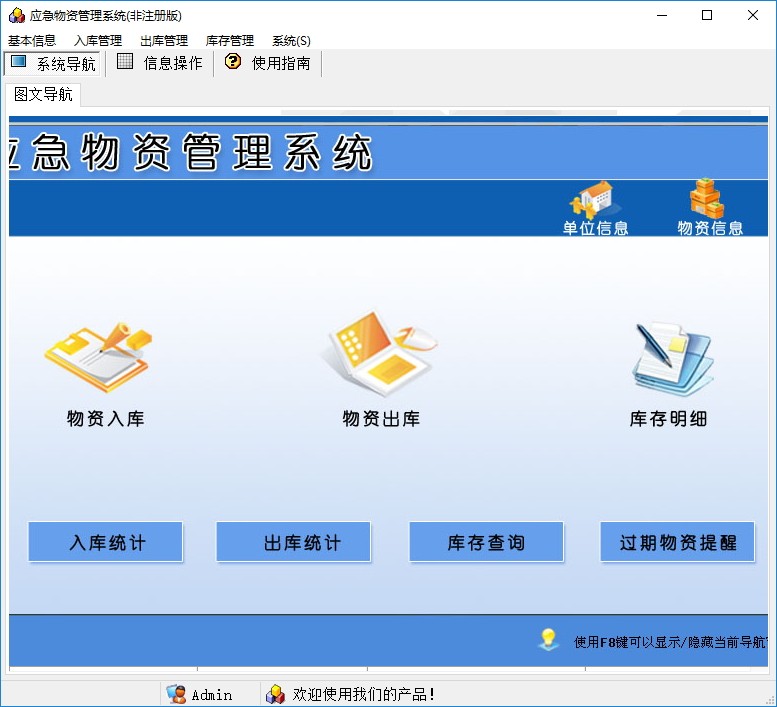This screenshot has width=777, height=707.
Task: Open the 入库管理 menu
Action: (98, 41)
